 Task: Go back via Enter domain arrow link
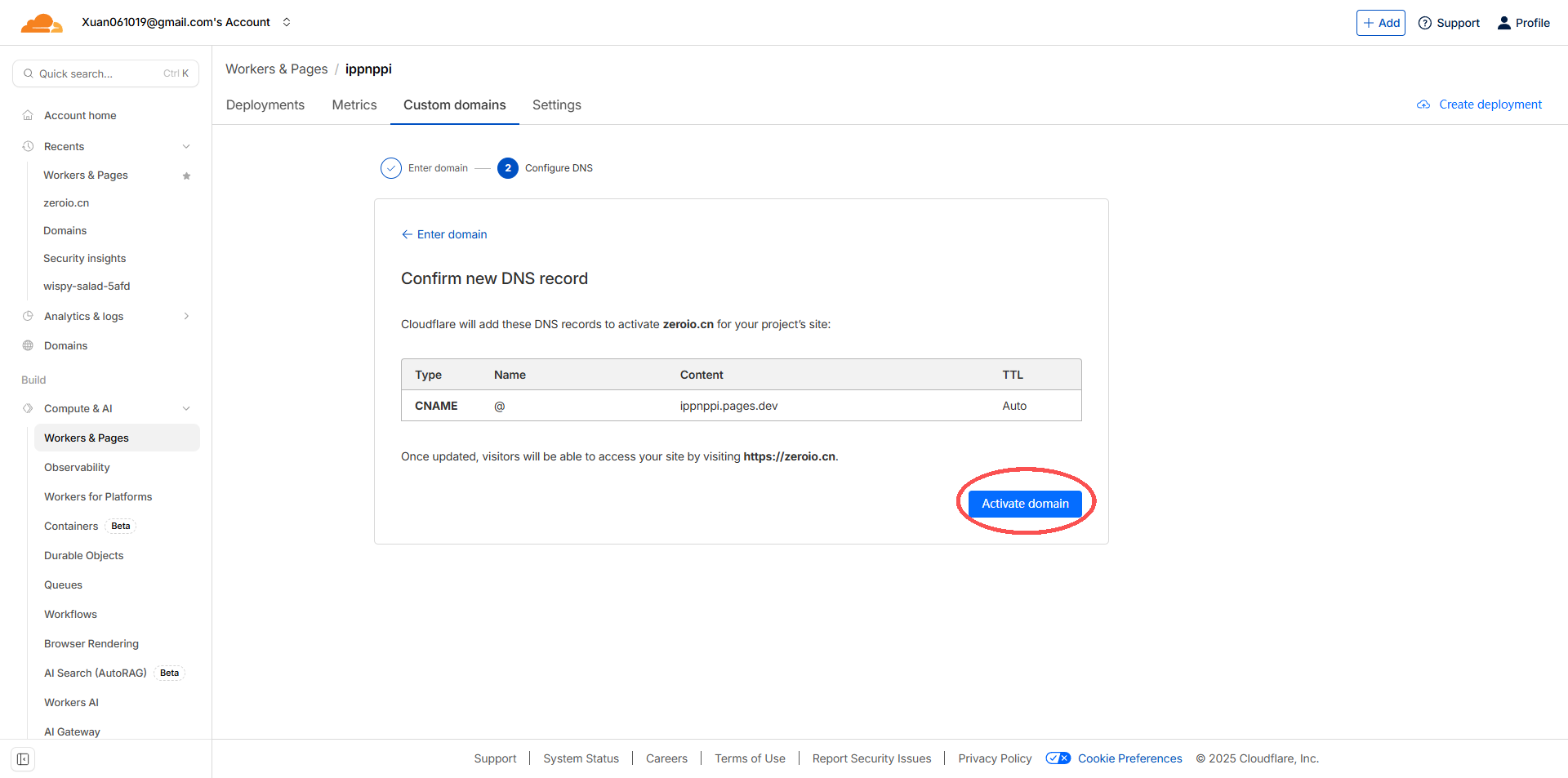click(x=444, y=234)
